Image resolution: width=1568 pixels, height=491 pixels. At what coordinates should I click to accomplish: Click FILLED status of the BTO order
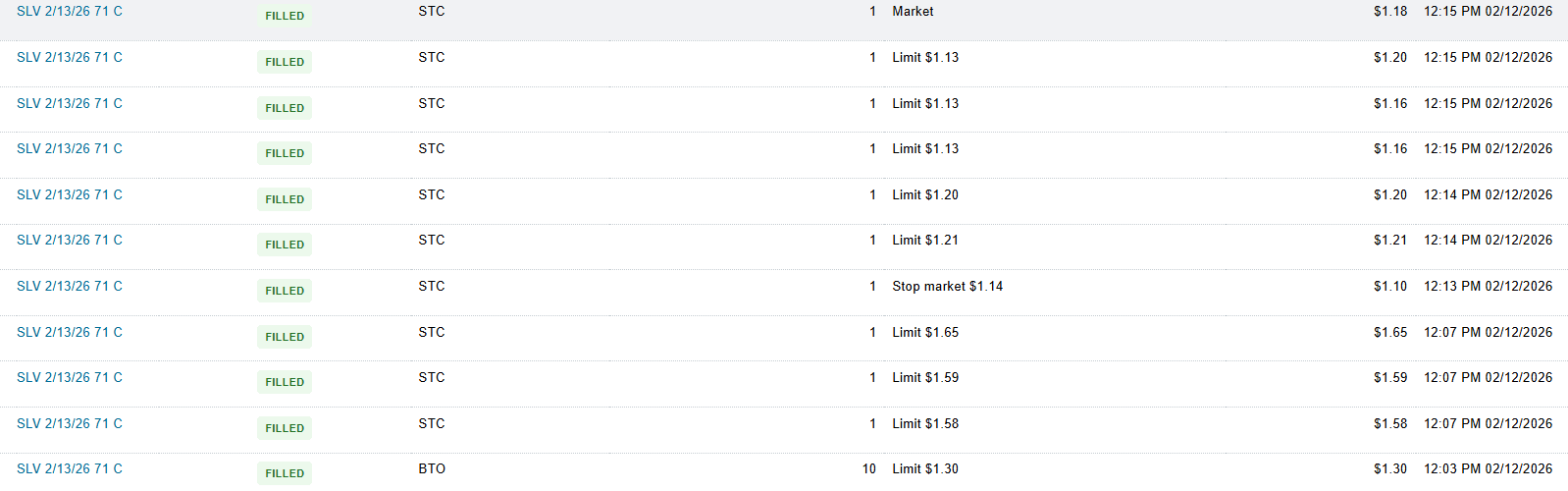tap(285, 473)
